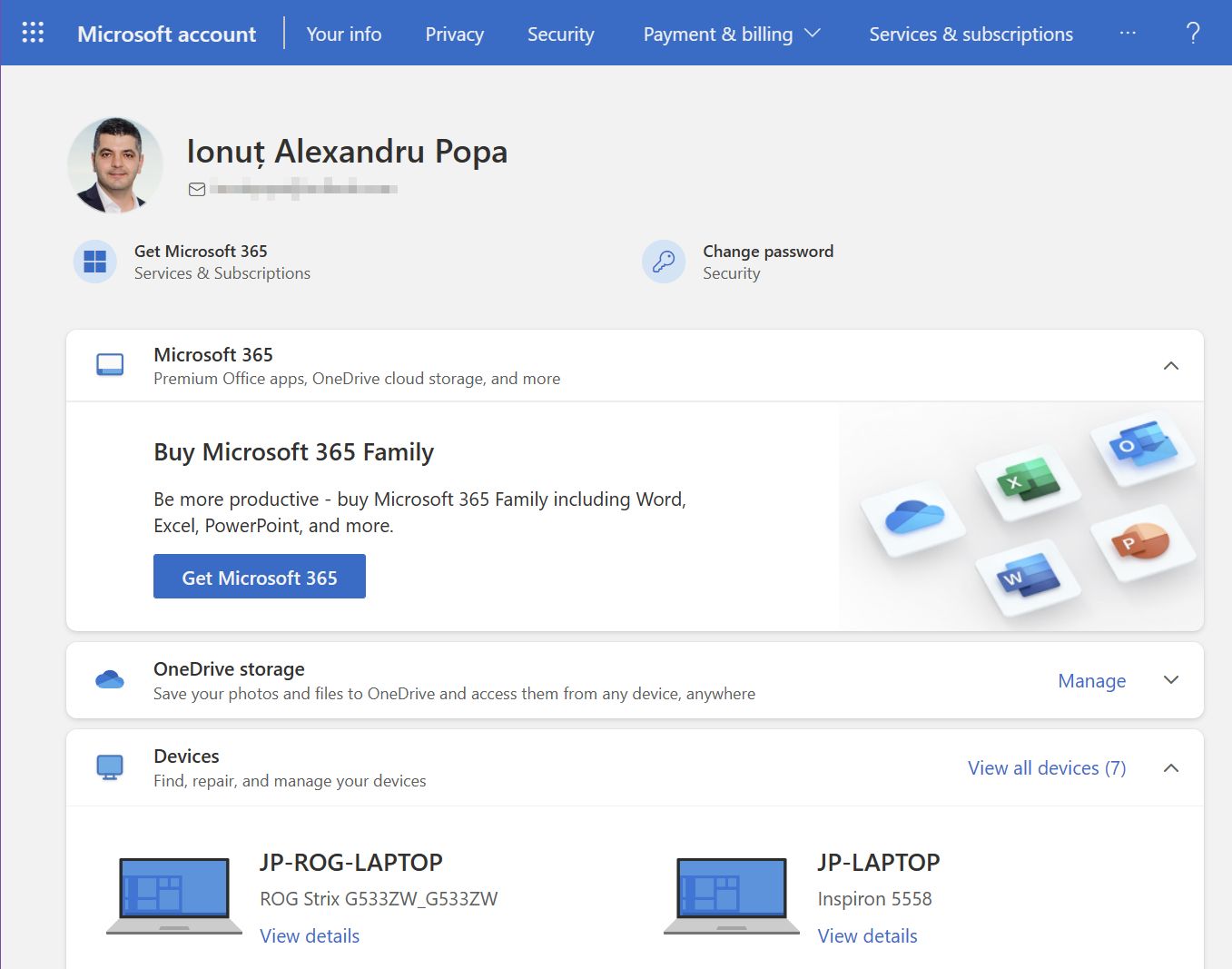Click the OneDrive storage title

coord(229,669)
